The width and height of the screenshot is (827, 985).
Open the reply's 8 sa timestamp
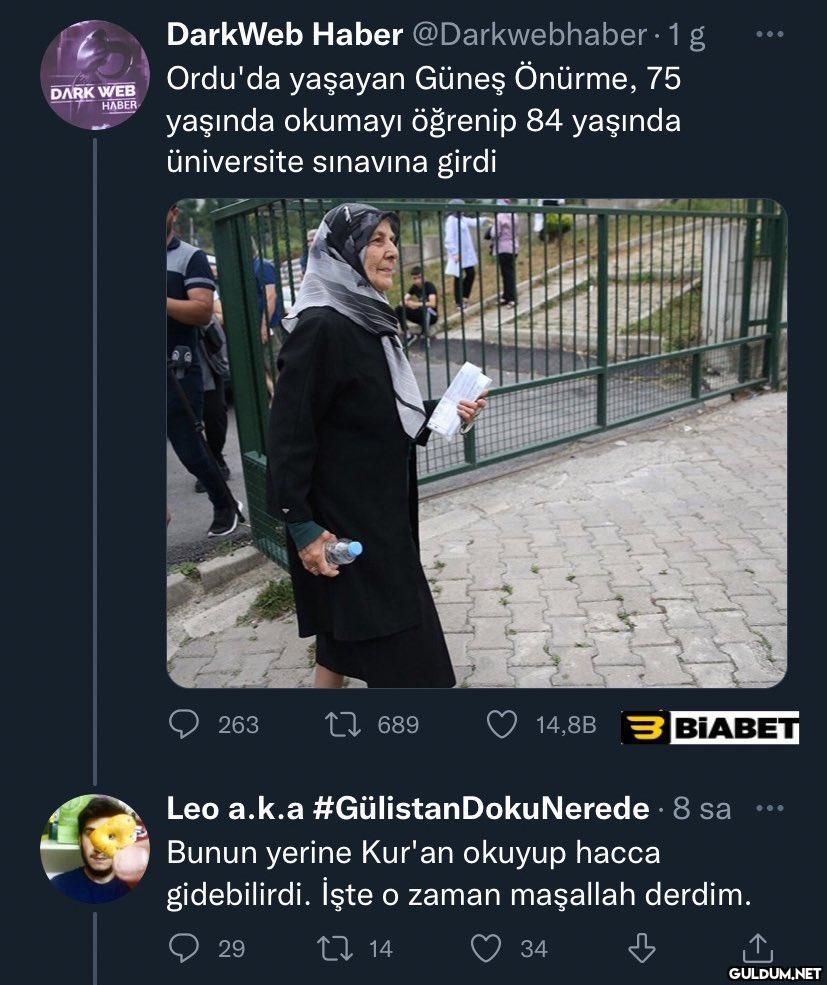[702, 809]
